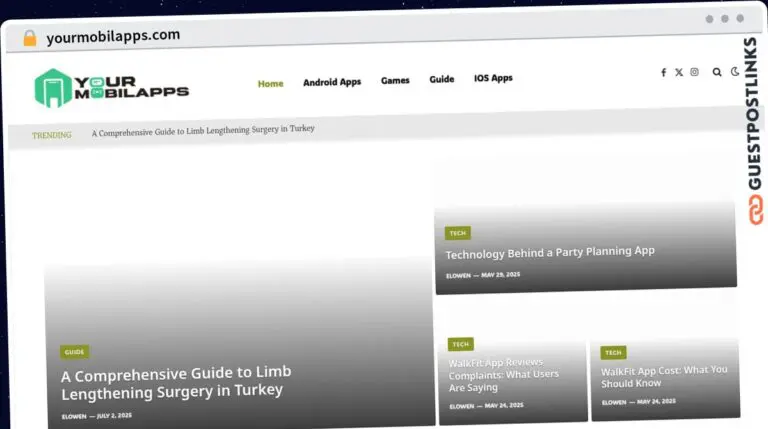Open the Guide navigation link
Image resolution: width=768 pixels, height=429 pixels.
[x=442, y=79]
